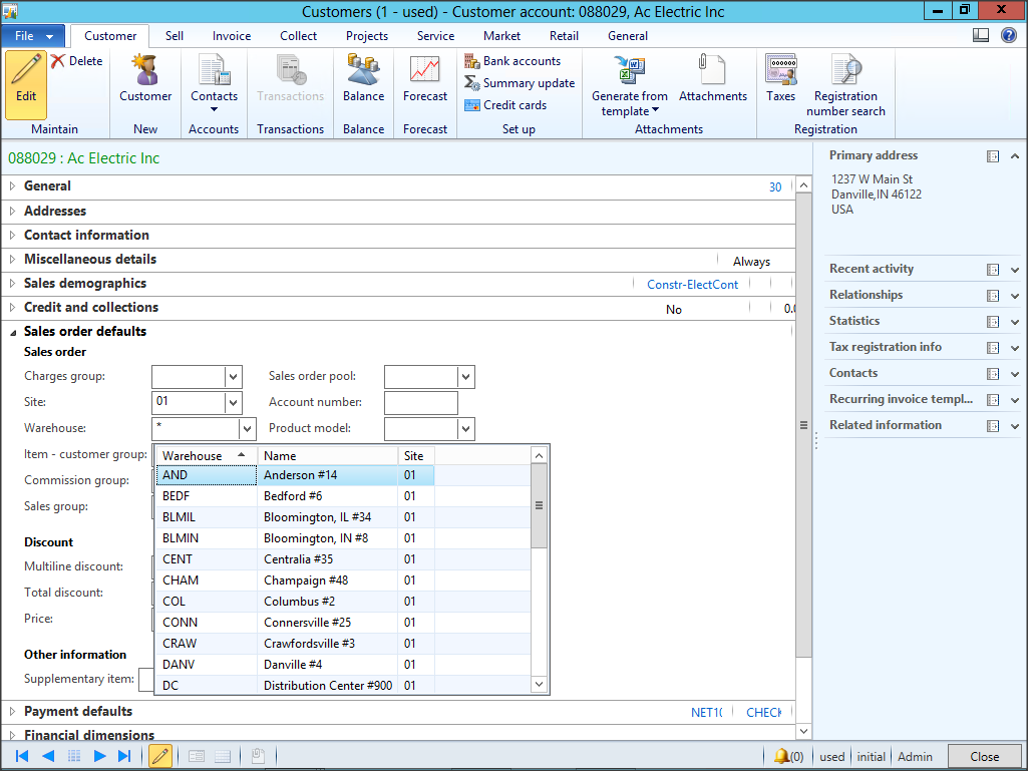Image resolution: width=1028 pixels, height=771 pixels.
Task: Open the Charges group dropdown
Action: point(233,377)
